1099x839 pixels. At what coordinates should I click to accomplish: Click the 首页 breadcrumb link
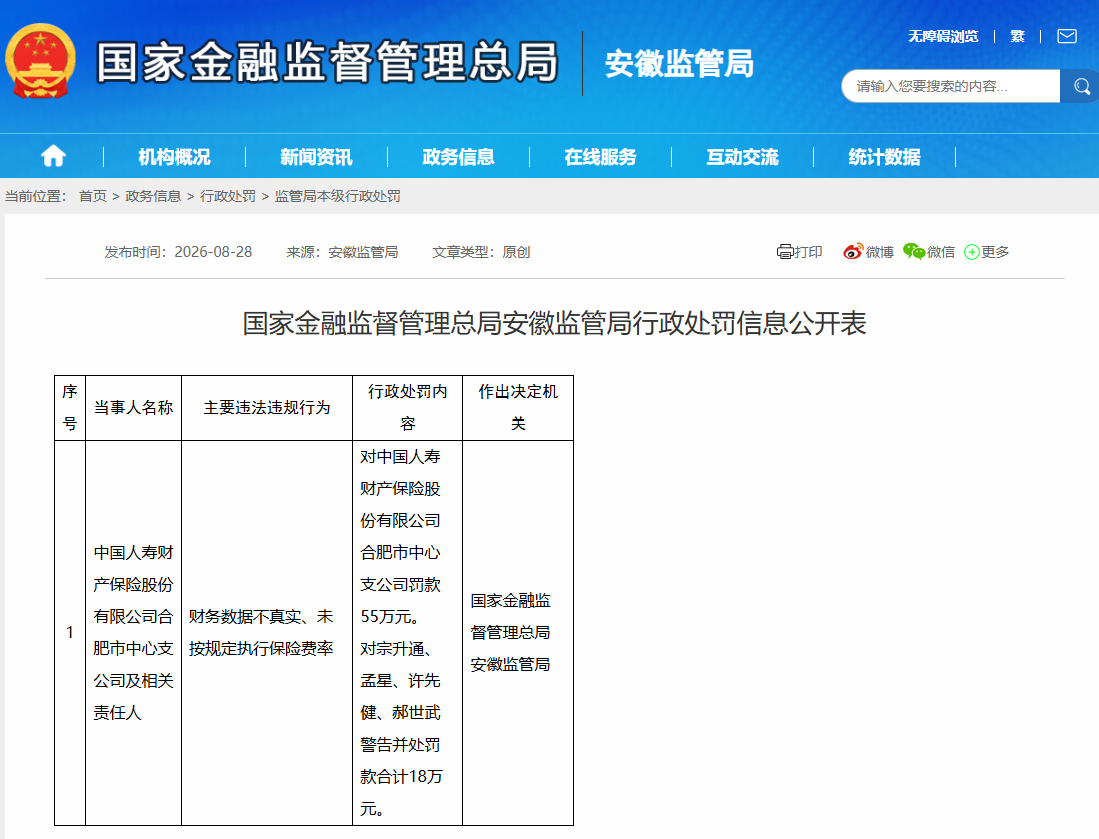[93, 196]
